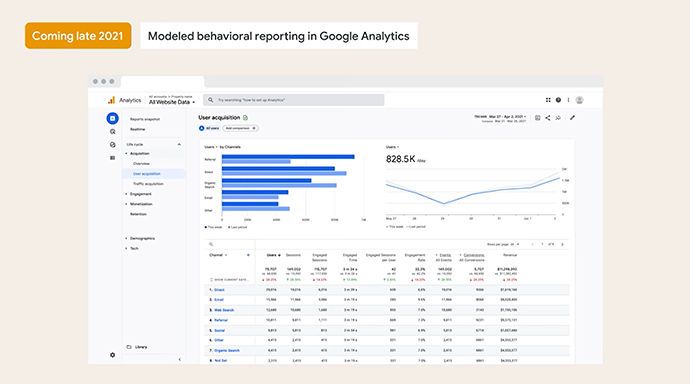Click the Direct channel link
This screenshot has width=690, height=384.
(x=219, y=290)
